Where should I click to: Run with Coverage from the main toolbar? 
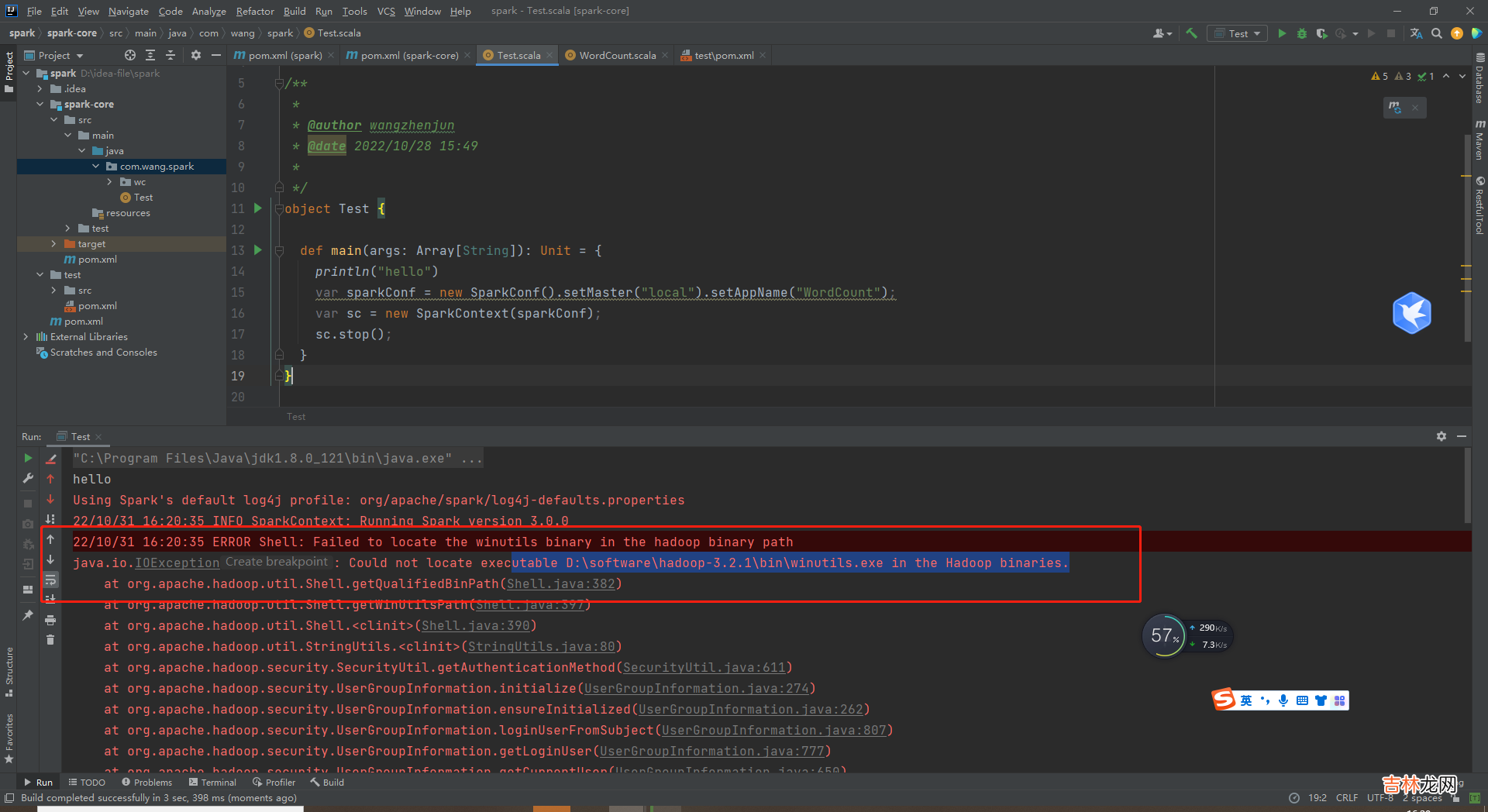1322,33
